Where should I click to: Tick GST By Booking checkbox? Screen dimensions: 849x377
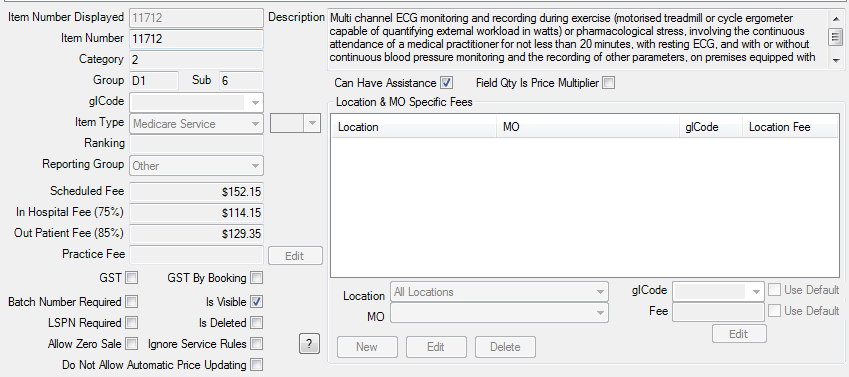[257, 278]
